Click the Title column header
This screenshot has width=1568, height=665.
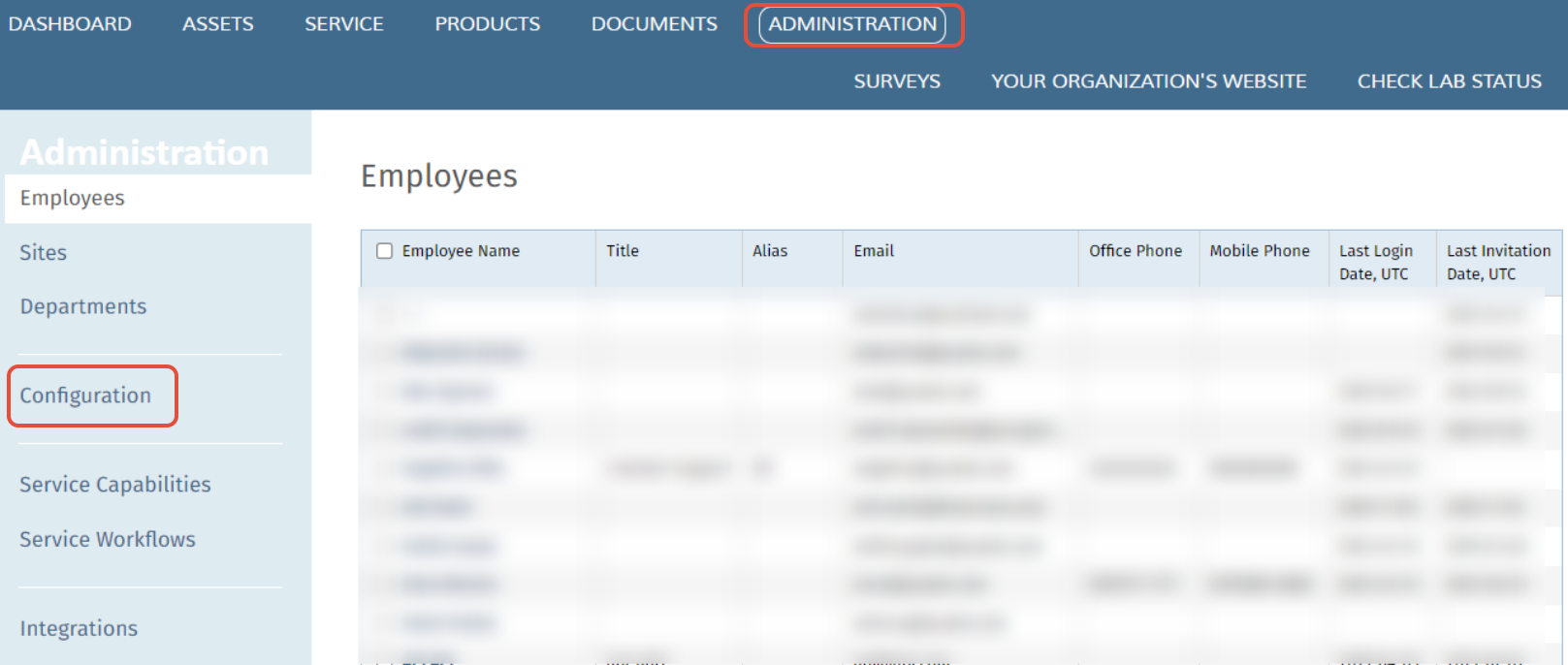(623, 251)
